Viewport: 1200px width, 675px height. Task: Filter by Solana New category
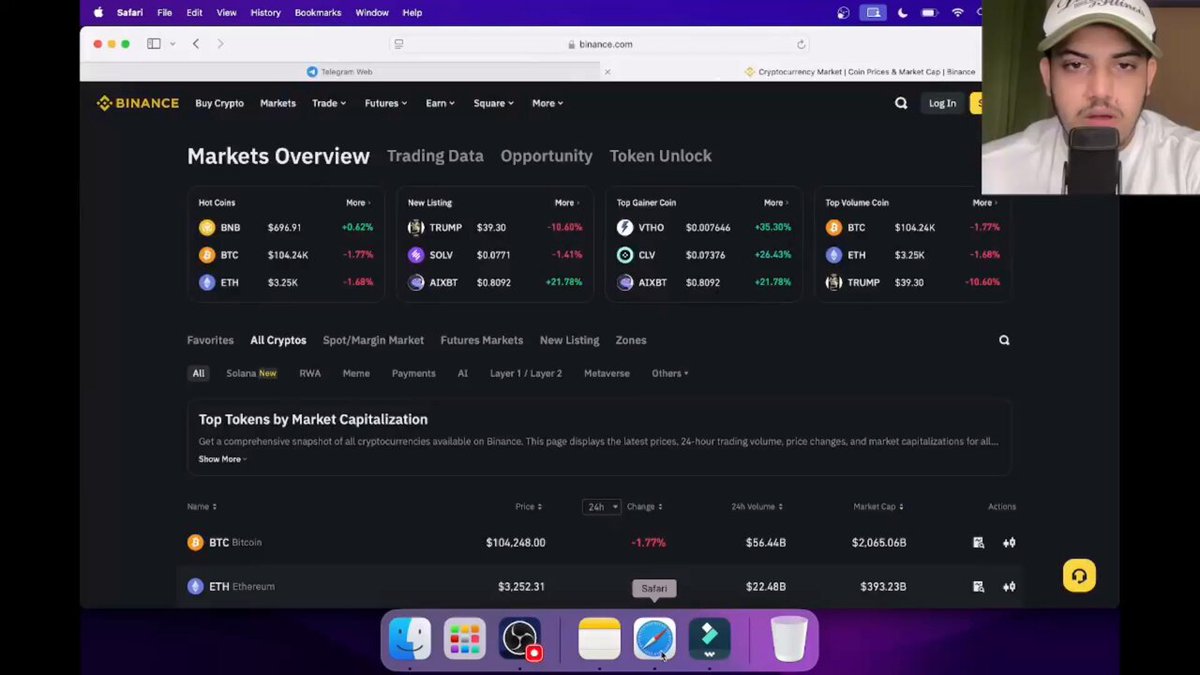pos(251,373)
